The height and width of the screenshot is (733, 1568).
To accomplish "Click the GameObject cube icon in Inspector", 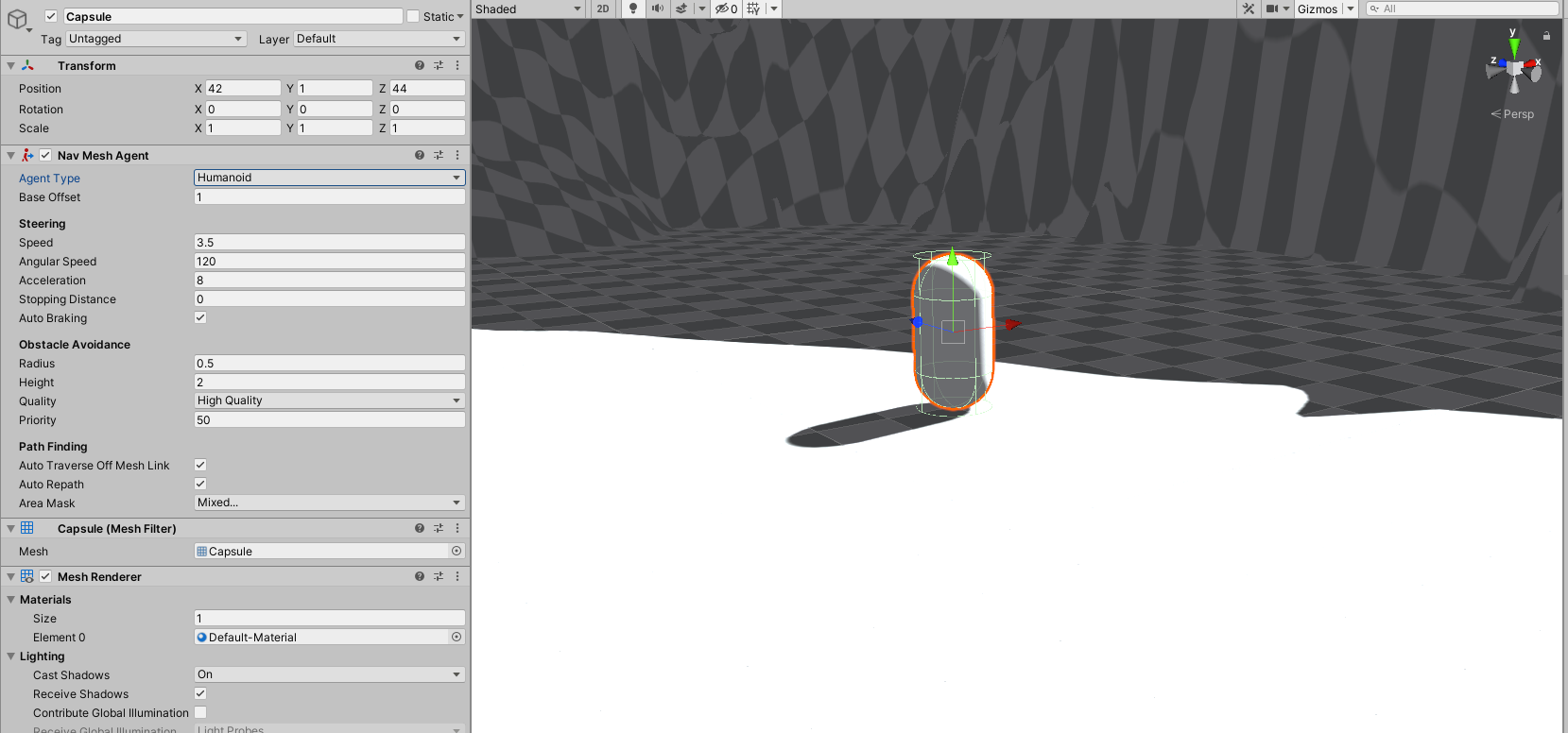I will point(17,19).
